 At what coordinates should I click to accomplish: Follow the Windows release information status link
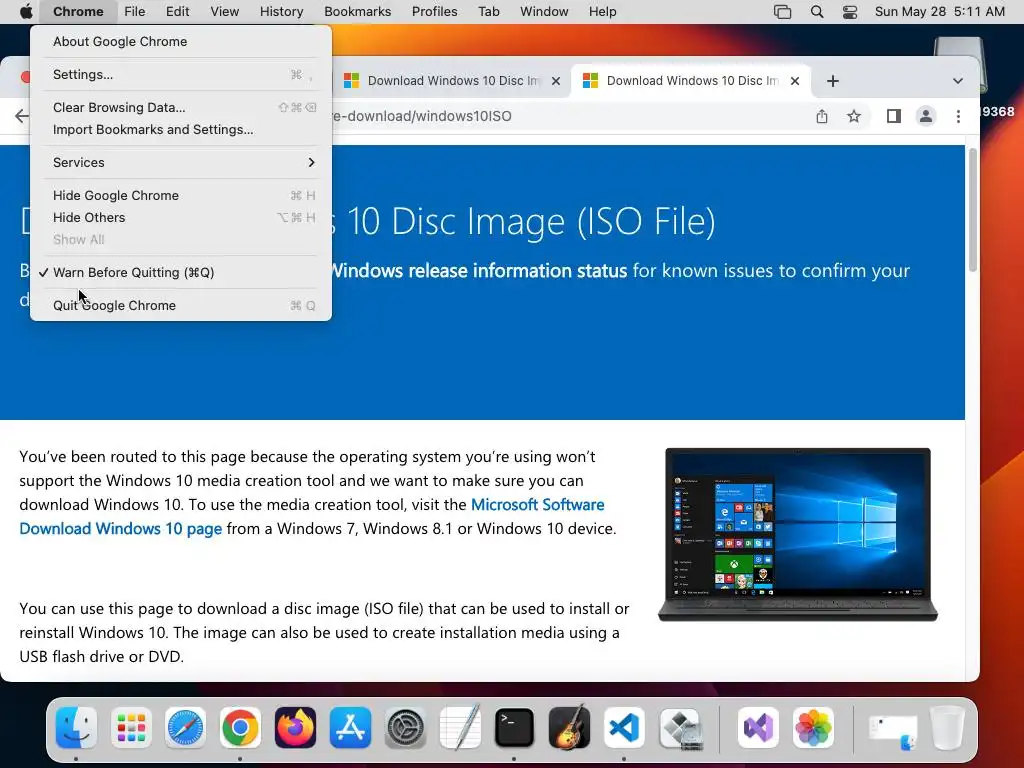[478, 270]
